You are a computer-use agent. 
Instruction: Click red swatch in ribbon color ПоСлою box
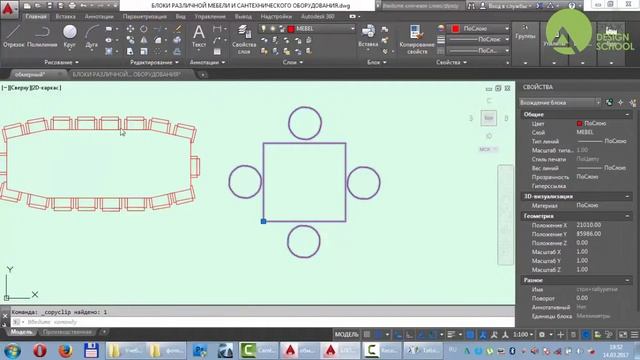coord(456,29)
